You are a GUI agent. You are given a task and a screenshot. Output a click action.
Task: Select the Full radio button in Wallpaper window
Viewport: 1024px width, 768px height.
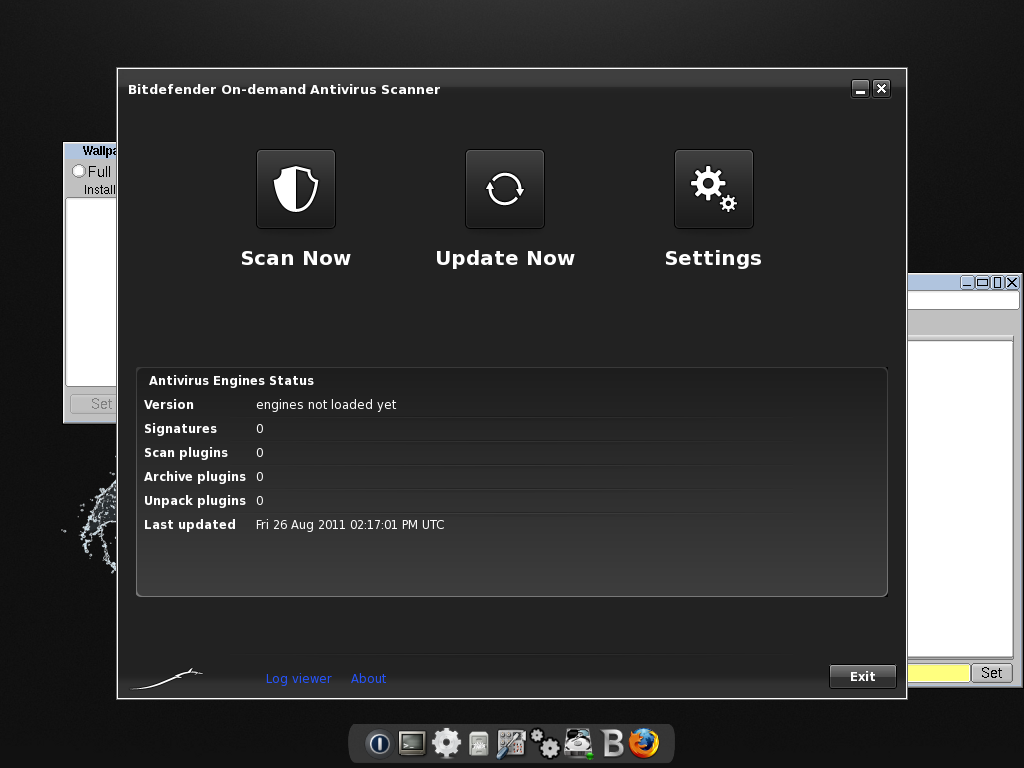(79, 171)
